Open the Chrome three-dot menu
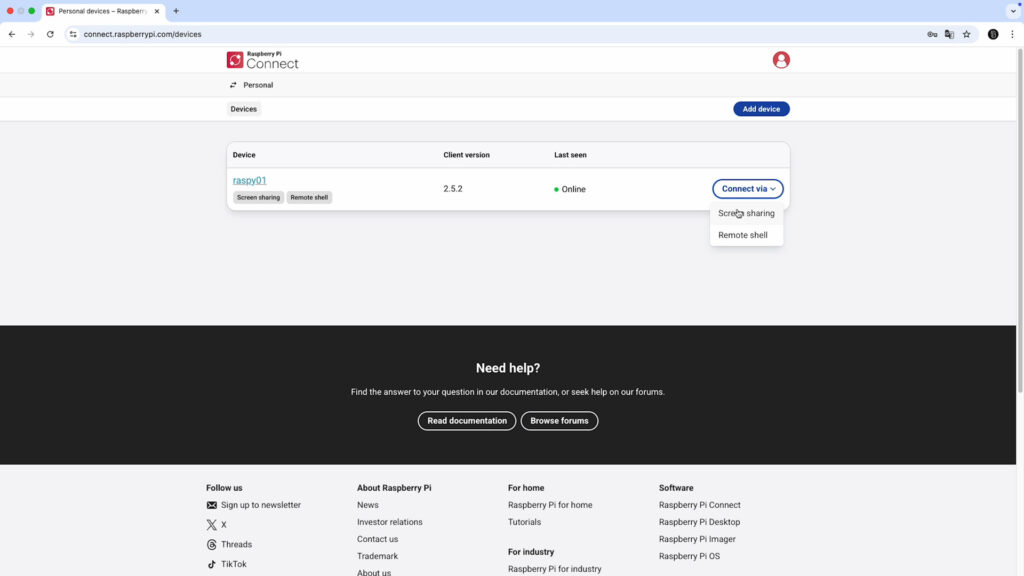The image size is (1024, 576). pos(1010,33)
